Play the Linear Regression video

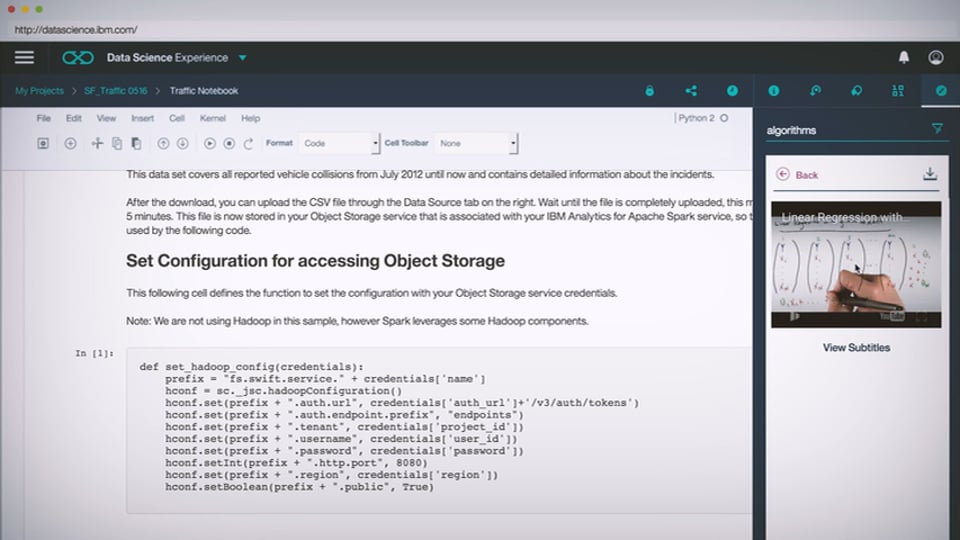pyautogui.click(x=855, y=265)
